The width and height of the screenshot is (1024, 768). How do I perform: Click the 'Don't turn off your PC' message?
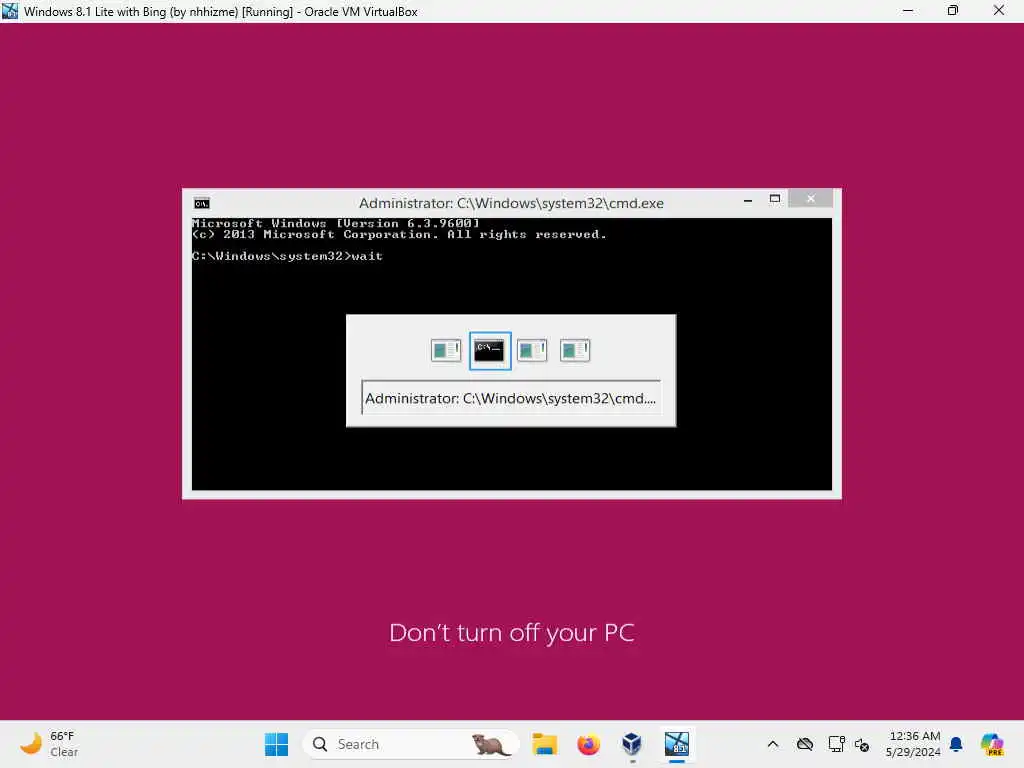pyautogui.click(x=511, y=633)
